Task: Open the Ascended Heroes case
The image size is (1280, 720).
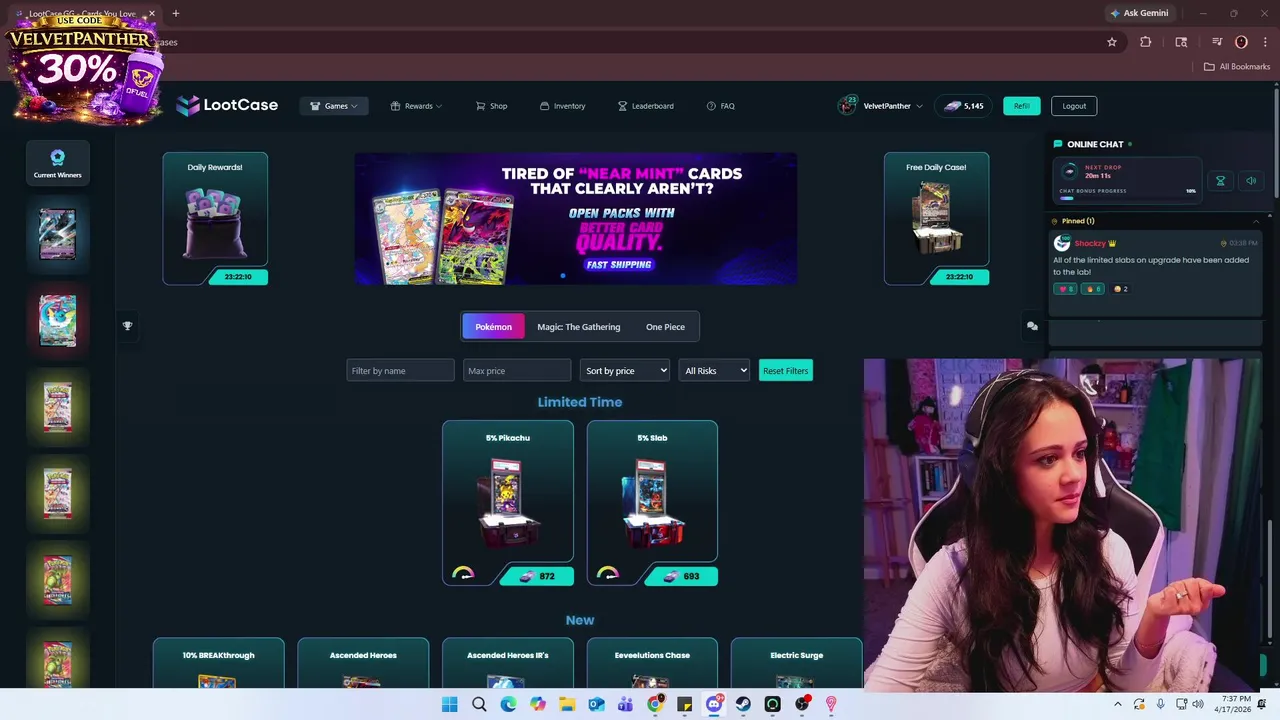Action: tap(363, 663)
